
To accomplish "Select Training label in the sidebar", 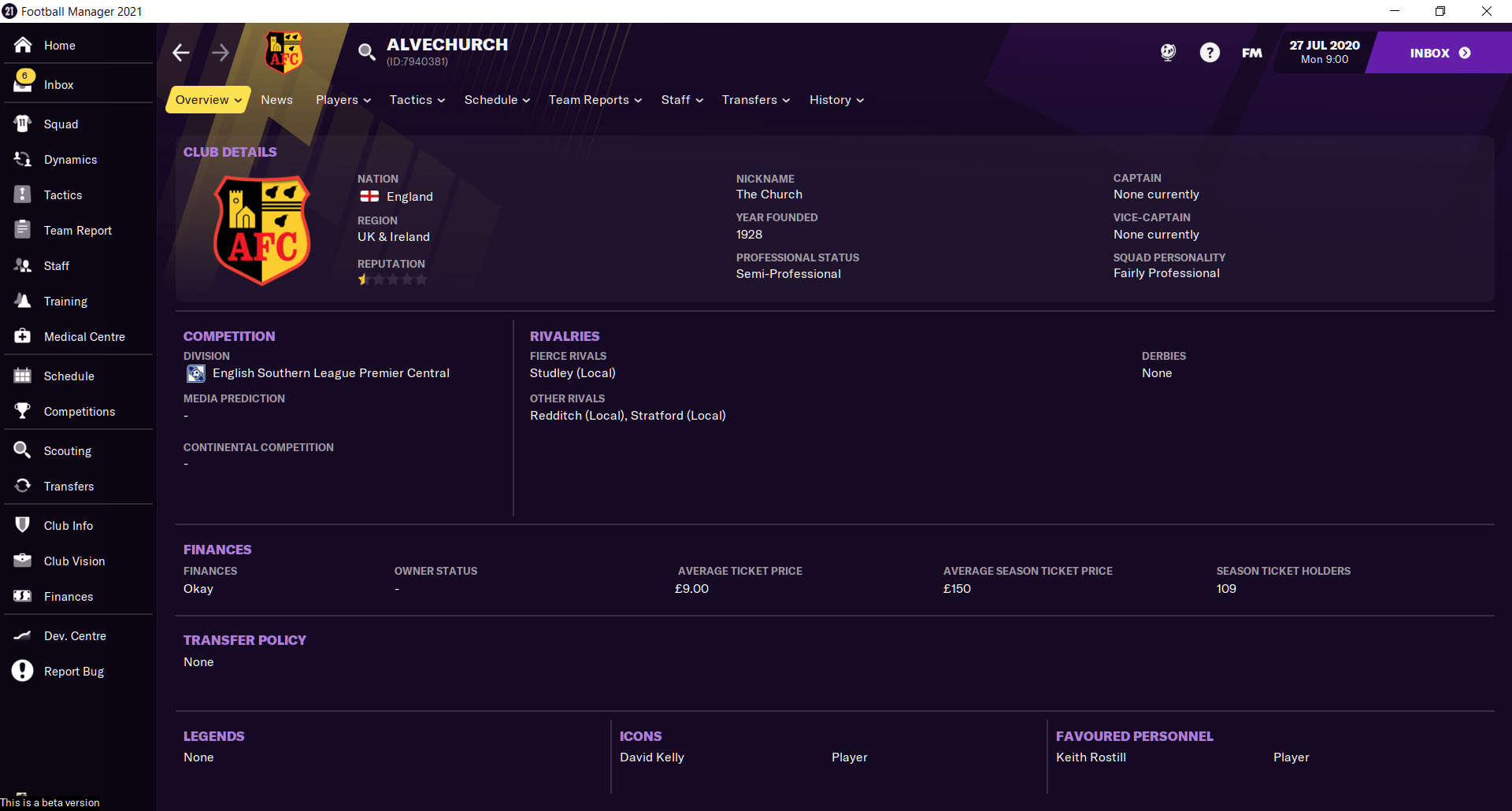I will click(x=66, y=302).
